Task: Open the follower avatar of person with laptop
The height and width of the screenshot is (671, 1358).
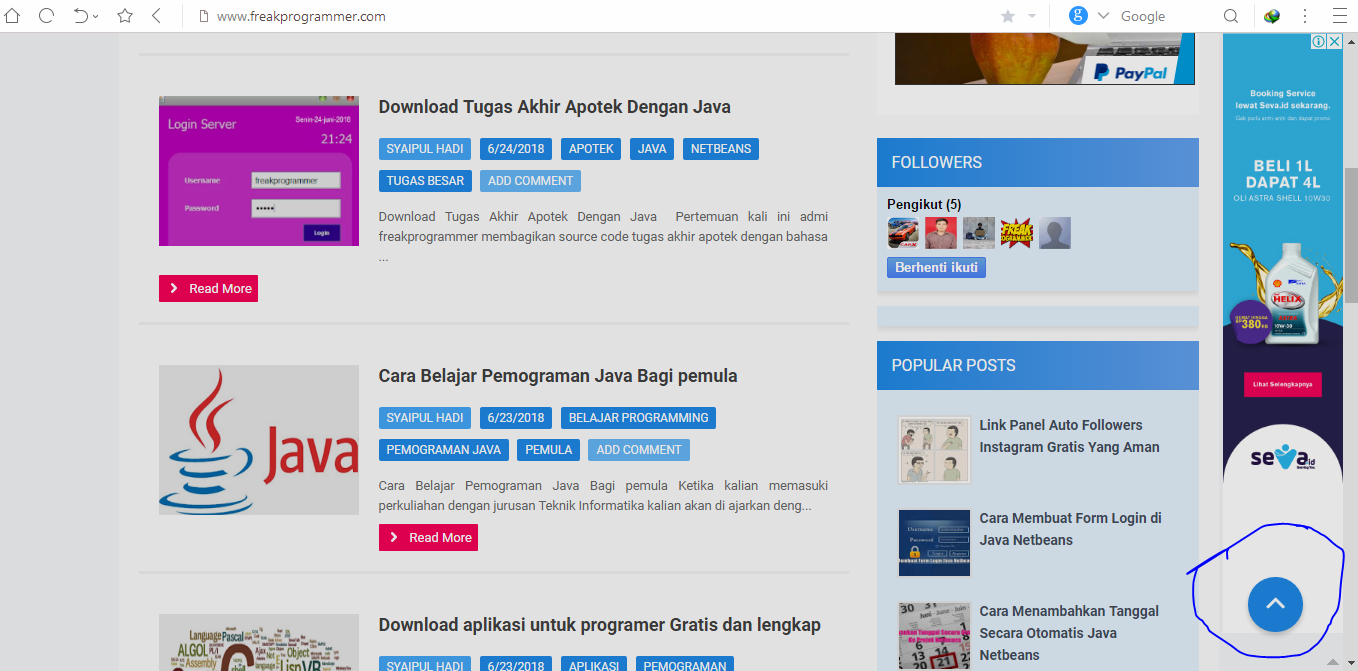Action: [x=979, y=233]
